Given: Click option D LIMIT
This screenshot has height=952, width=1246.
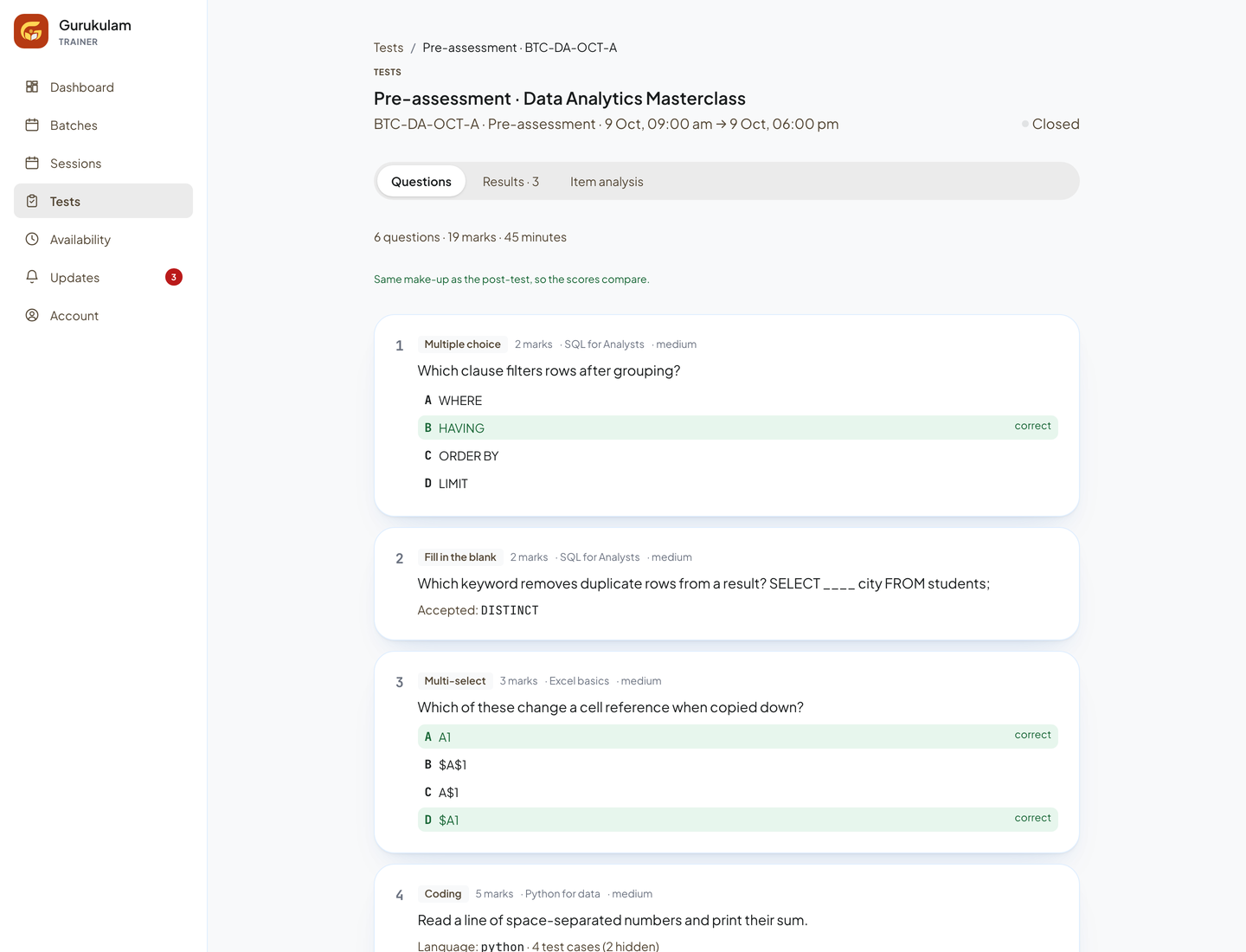Looking at the screenshot, I should pyautogui.click(x=737, y=483).
